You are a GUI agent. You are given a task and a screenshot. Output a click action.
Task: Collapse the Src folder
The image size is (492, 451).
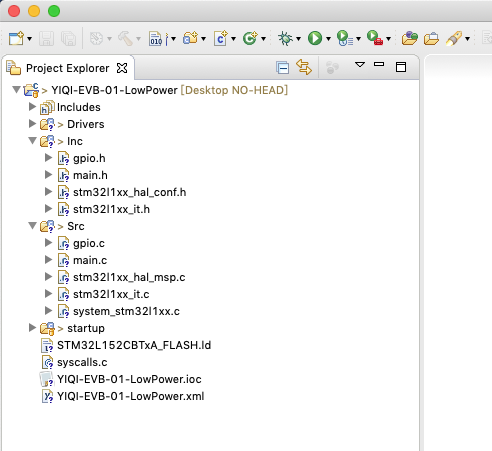point(32,226)
